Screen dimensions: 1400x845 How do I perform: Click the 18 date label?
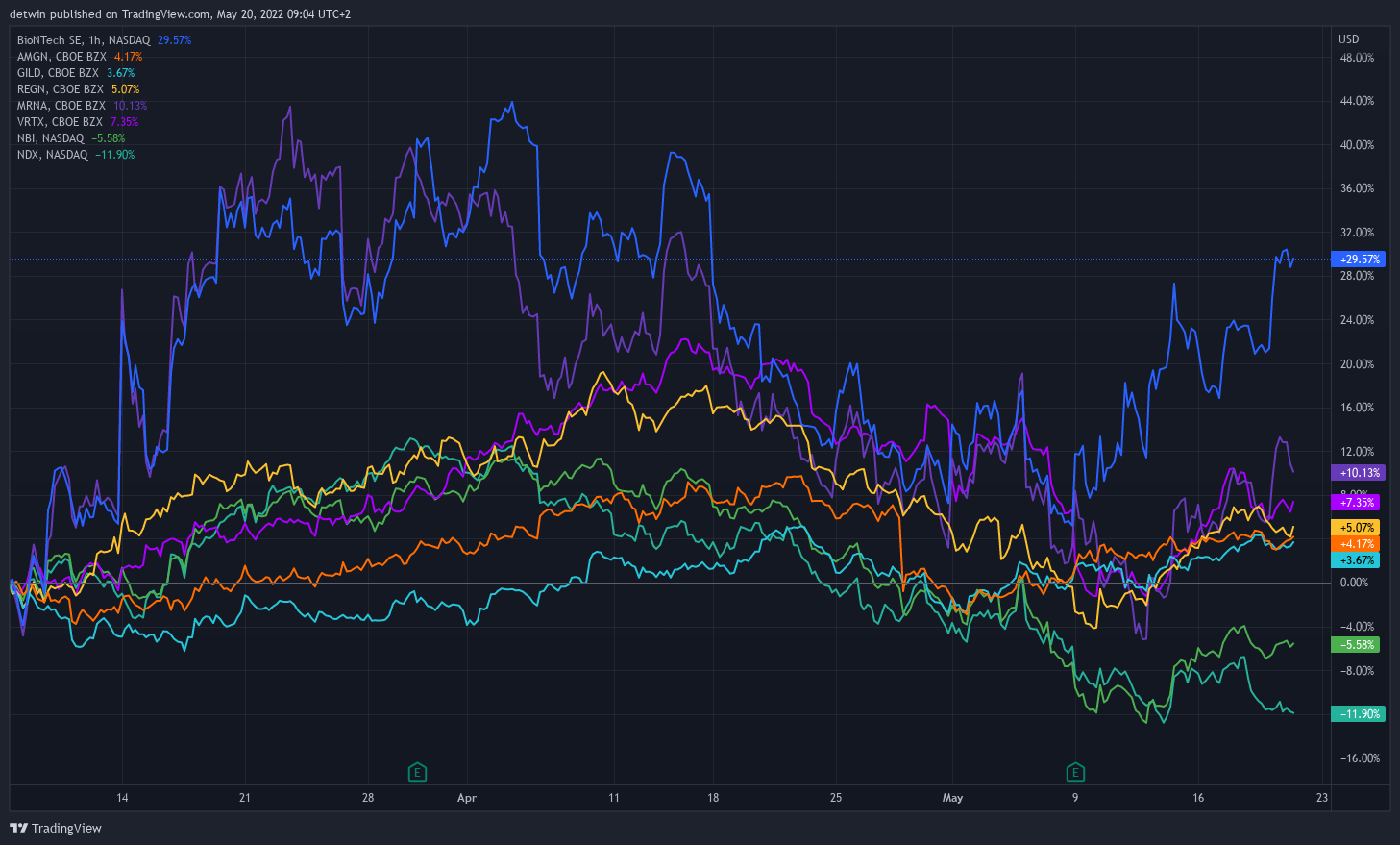tap(713, 798)
